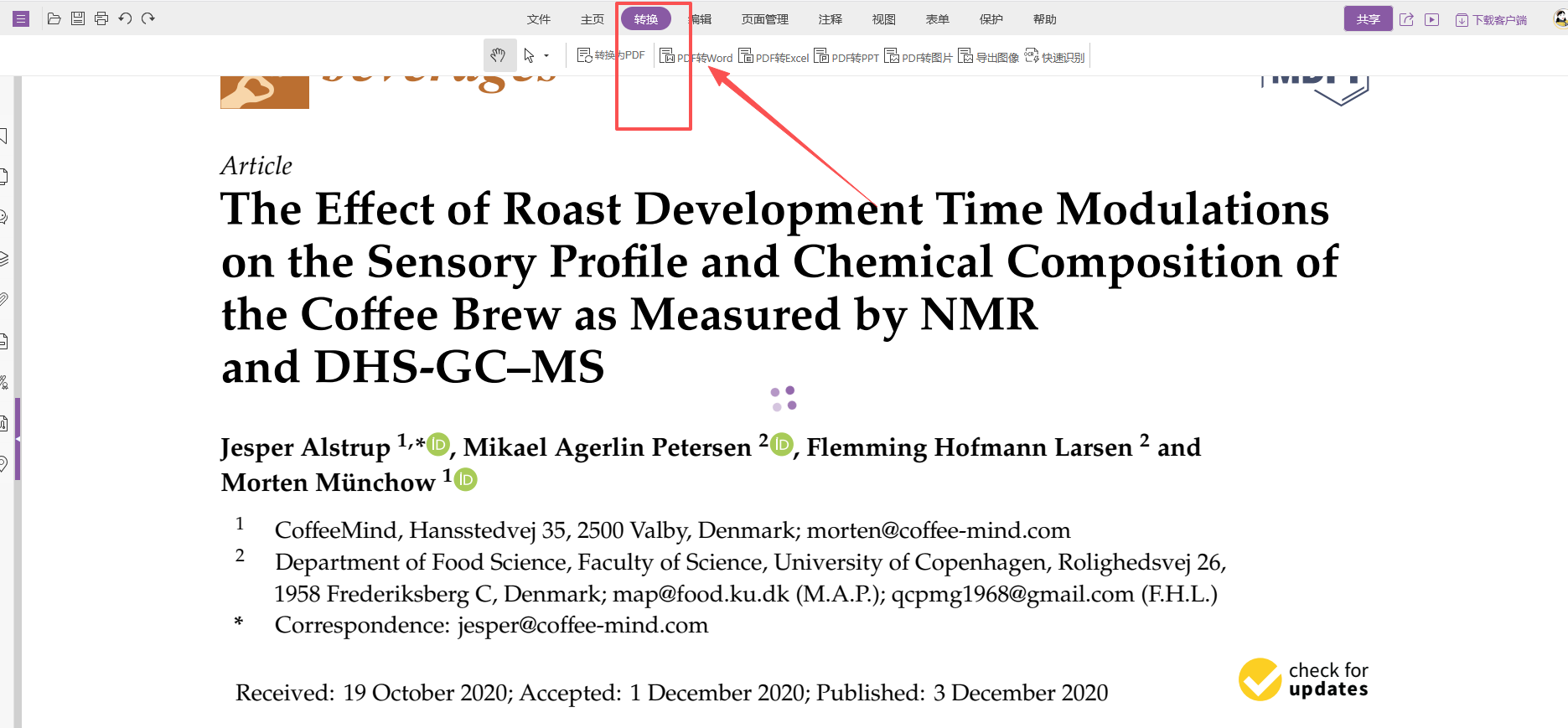Open the purple application menu icon
The image size is (1568, 728).
coord(21,18)
